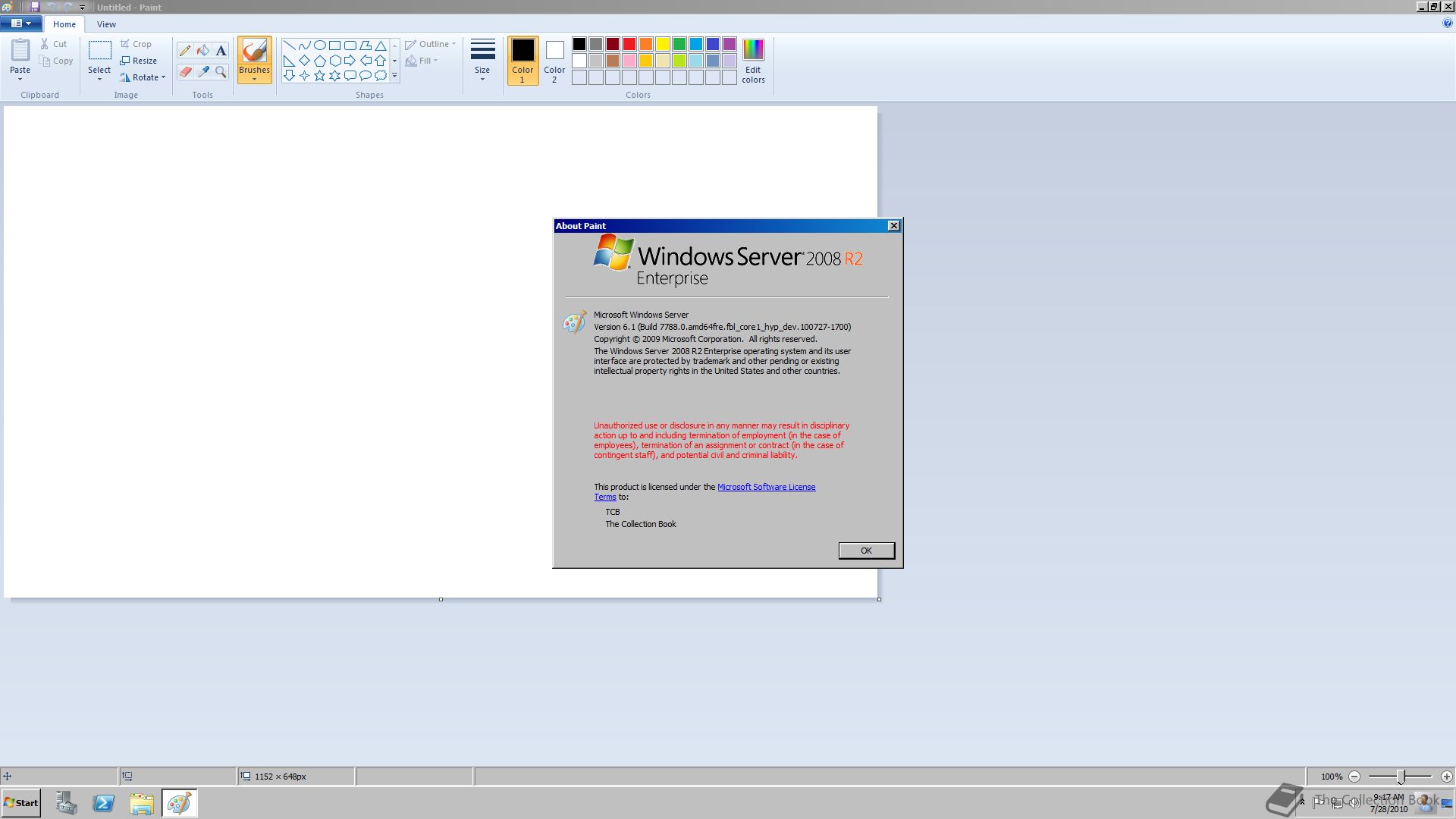Adjust the zoom slider handle
This screenshot has height=819, width=1456.
click(1401, 777)
